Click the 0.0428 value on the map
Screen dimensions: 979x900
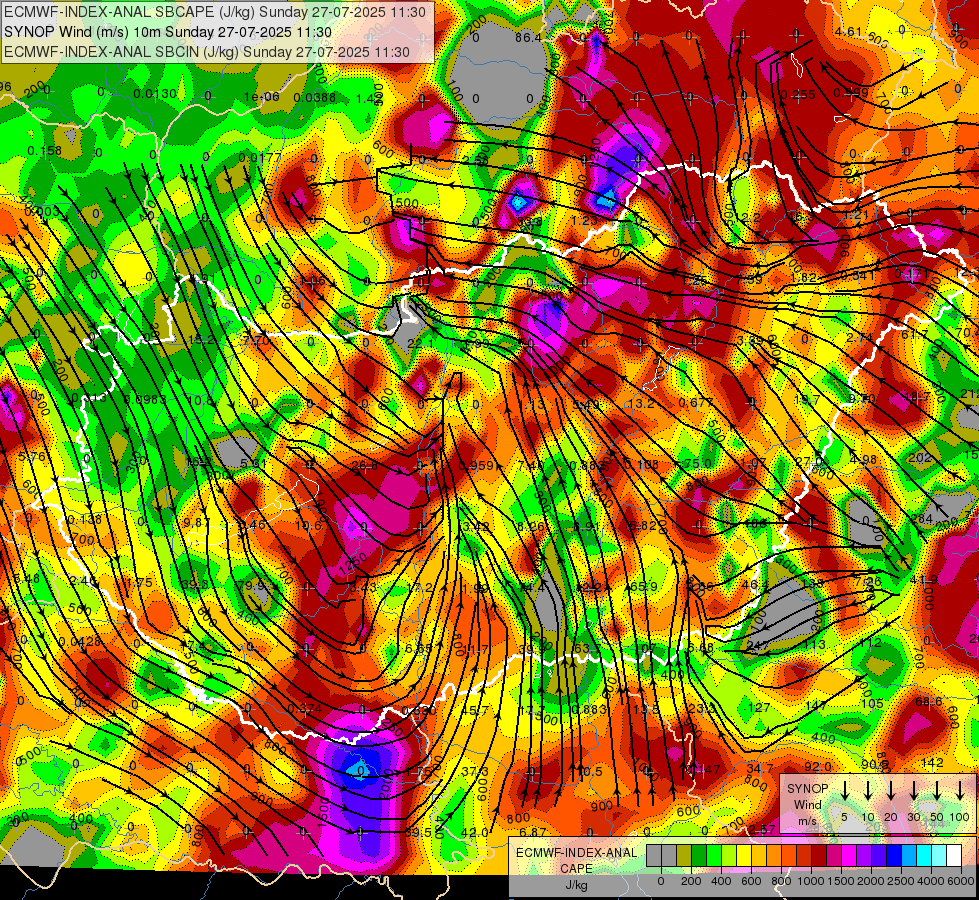80,641
